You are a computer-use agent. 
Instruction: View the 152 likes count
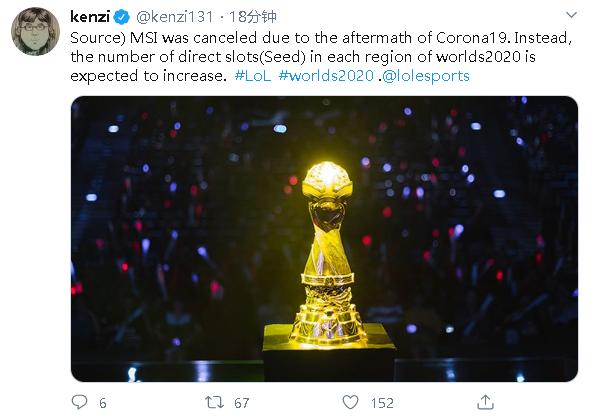tap(382, 403)
